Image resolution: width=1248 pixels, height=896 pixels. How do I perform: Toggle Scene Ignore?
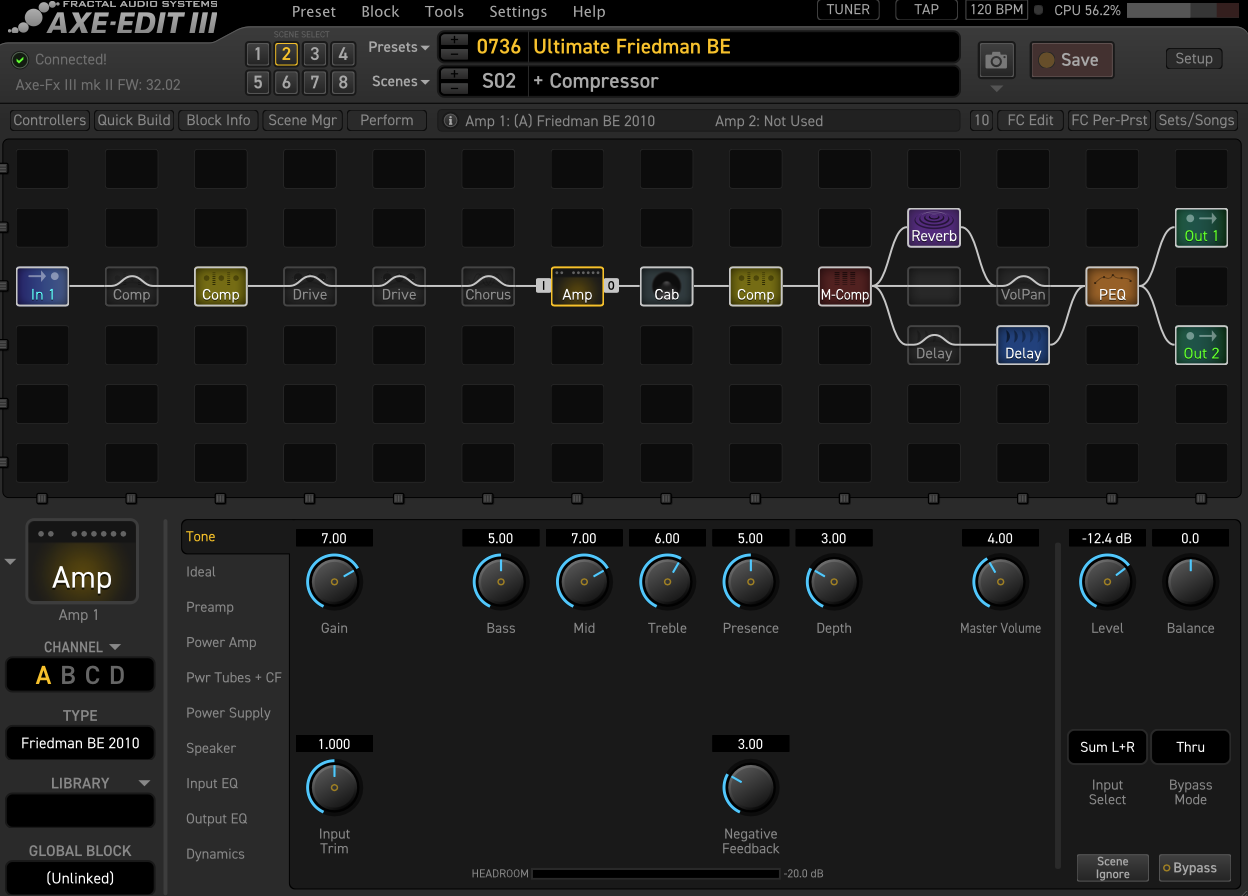(1112, 868)
